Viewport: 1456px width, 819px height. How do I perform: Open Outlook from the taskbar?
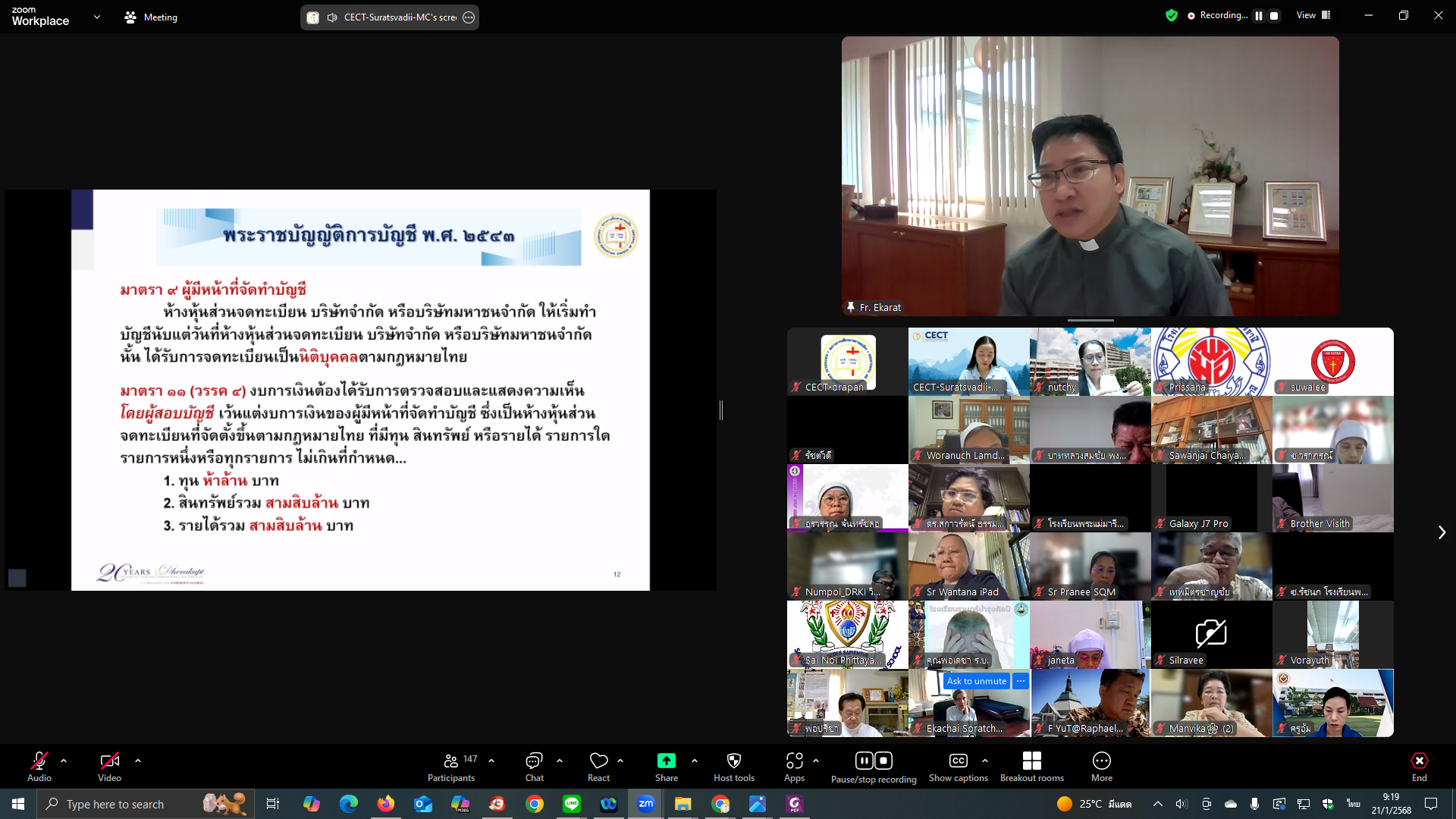423,804
